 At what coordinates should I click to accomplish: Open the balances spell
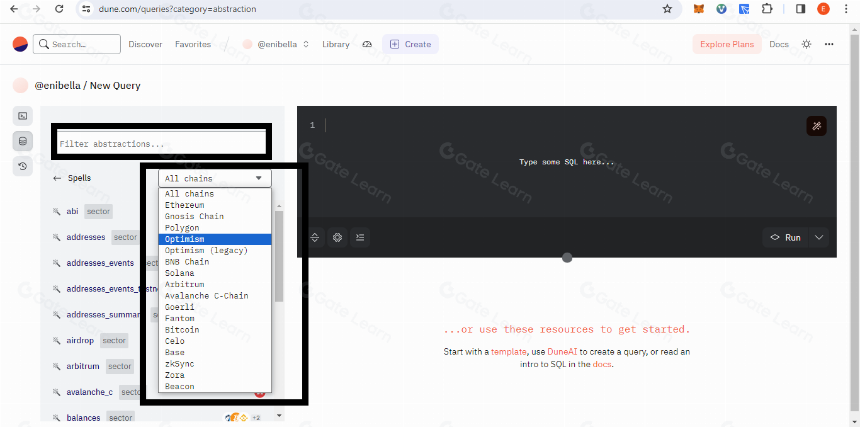click(83, 418)
